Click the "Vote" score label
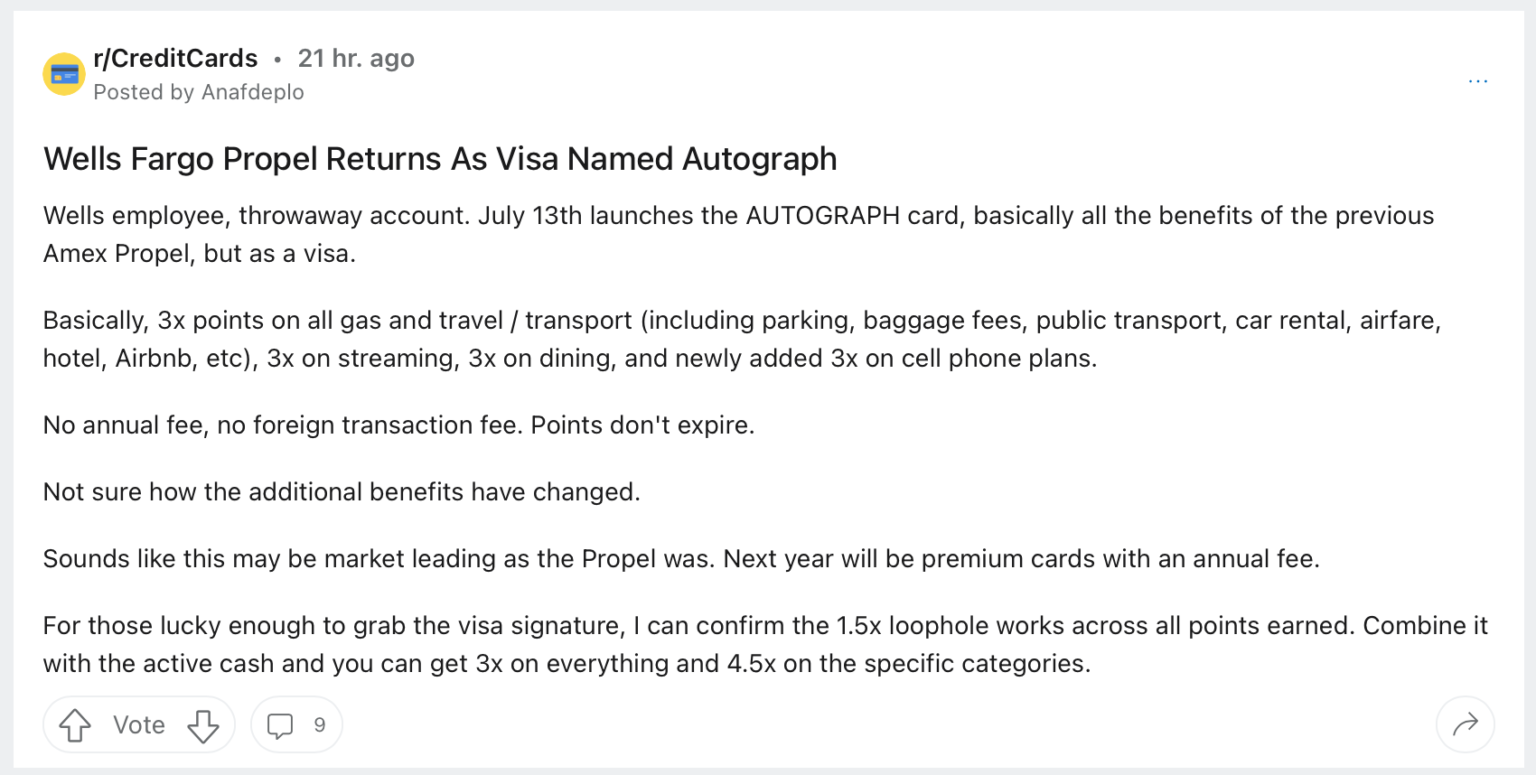 coord(139,725)
